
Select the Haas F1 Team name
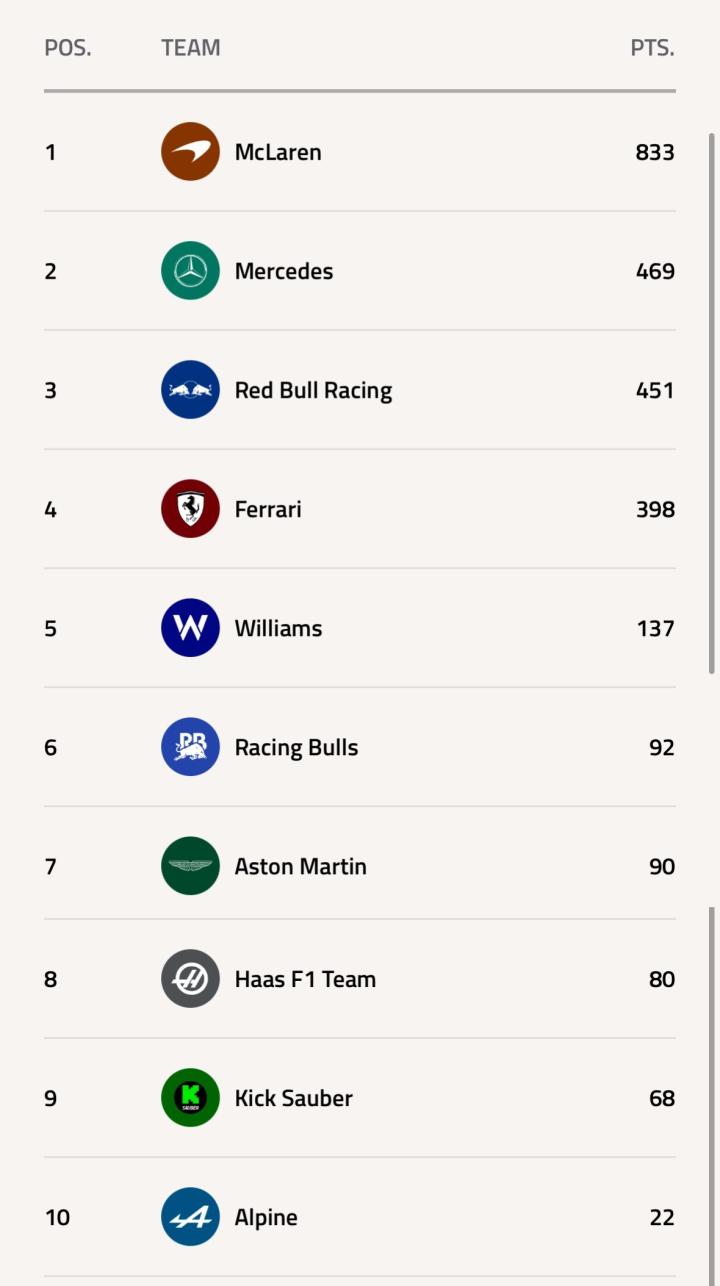click(x=305, y=979)
